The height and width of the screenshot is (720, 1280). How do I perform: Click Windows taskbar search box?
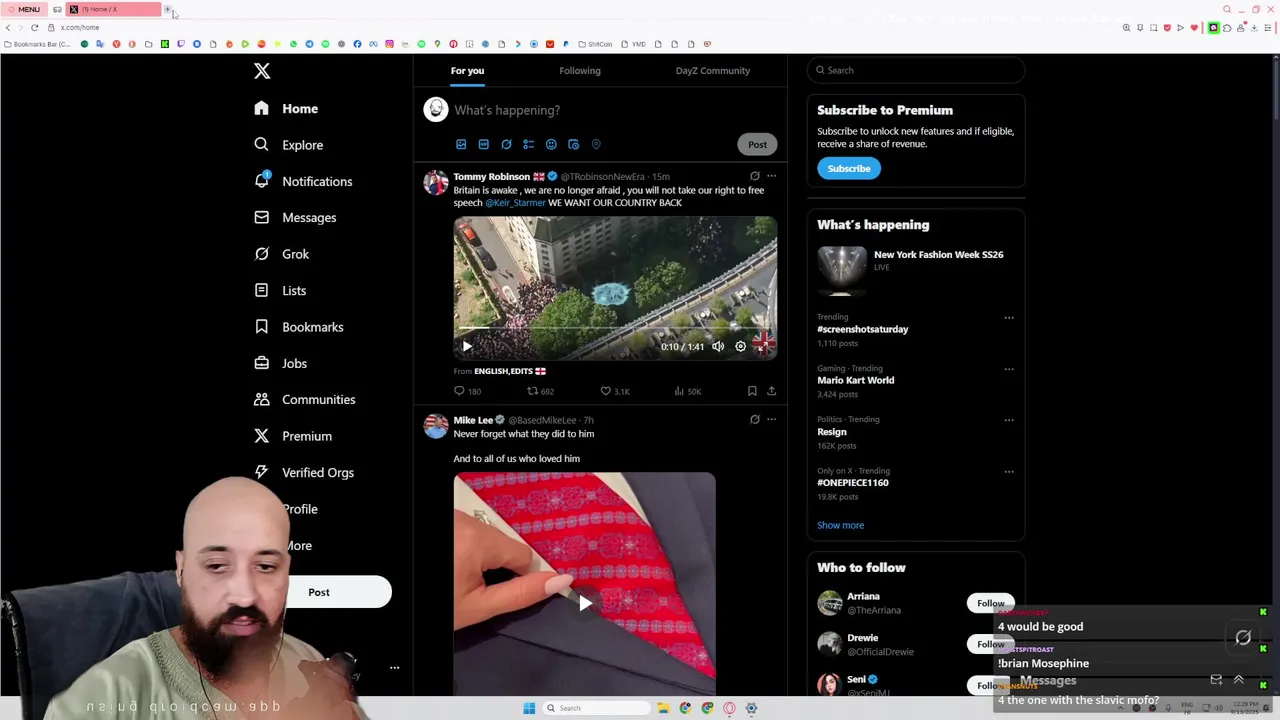click(596, 708)
